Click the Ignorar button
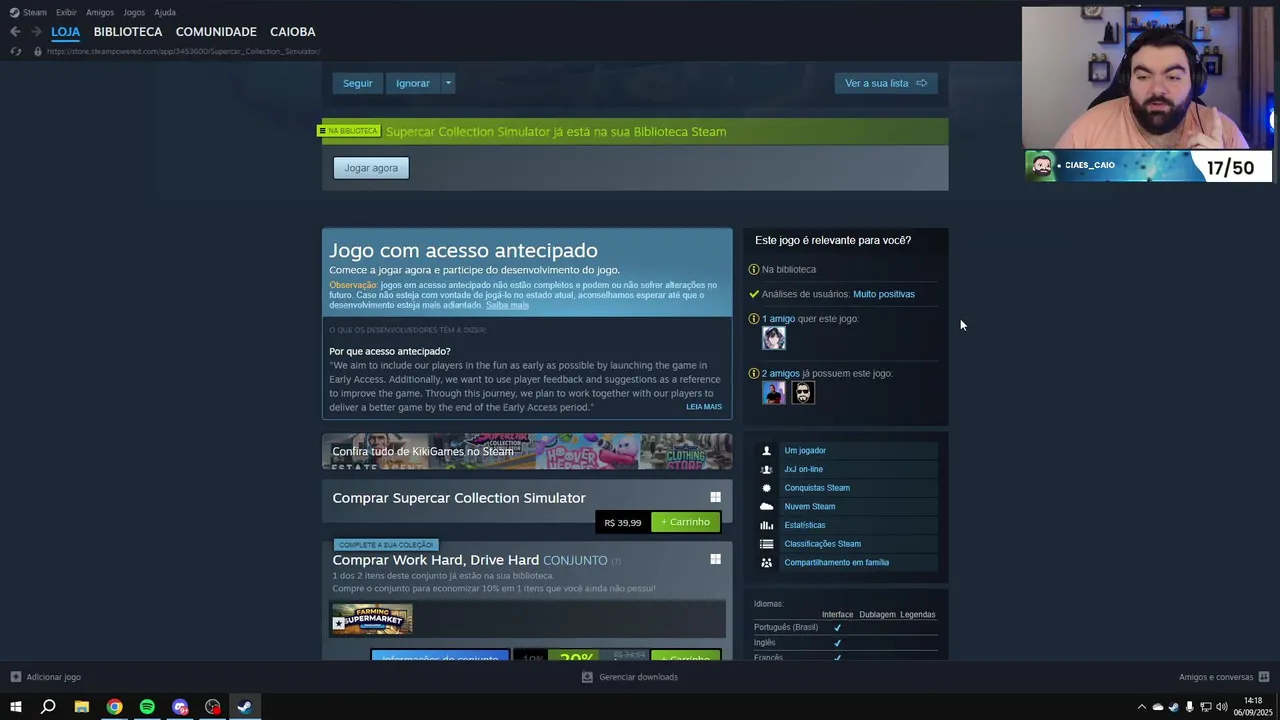The width and height of the screenshot is (1280, 720). 412,83
